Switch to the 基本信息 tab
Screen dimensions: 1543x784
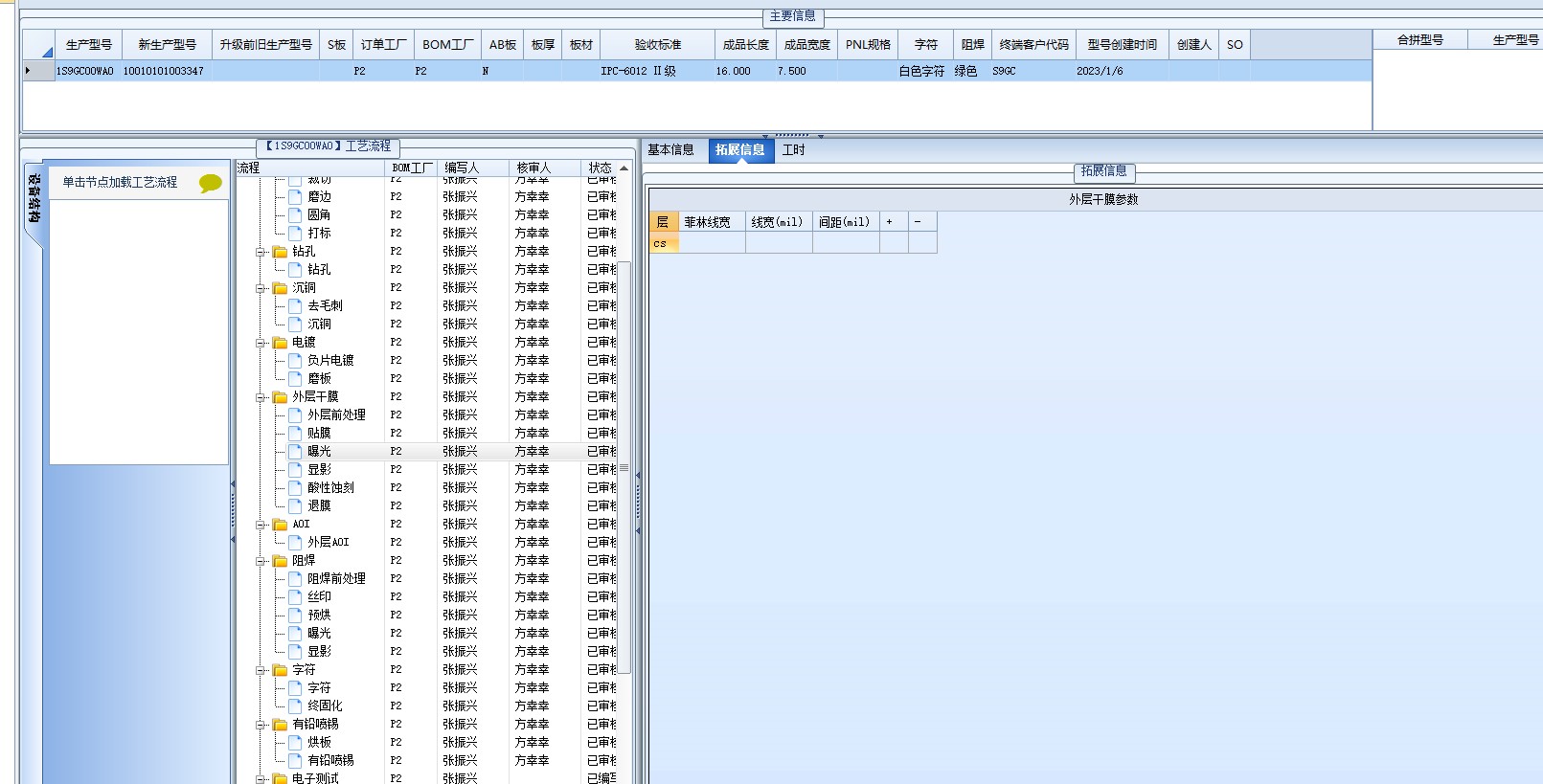pyautogui.click(x=670, y=150)
